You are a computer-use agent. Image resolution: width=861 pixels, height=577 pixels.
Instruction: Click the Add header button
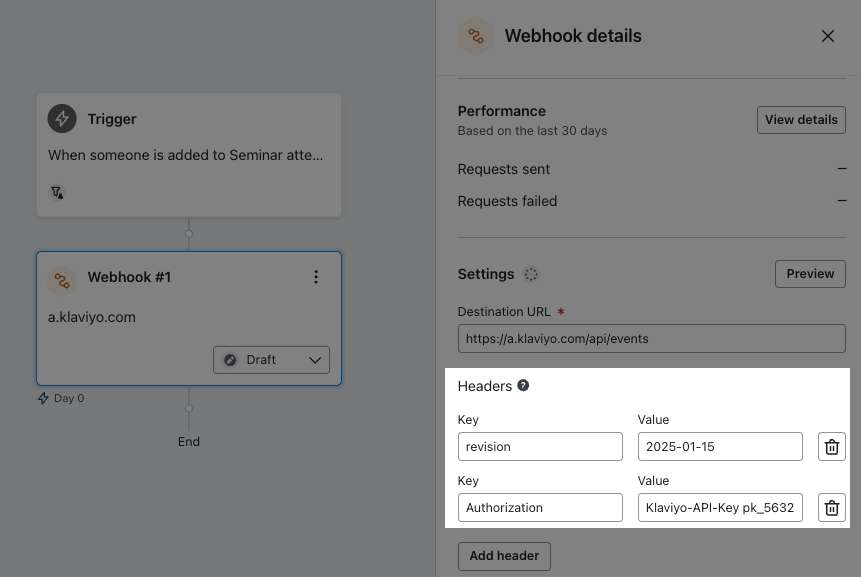click(504, 556)
